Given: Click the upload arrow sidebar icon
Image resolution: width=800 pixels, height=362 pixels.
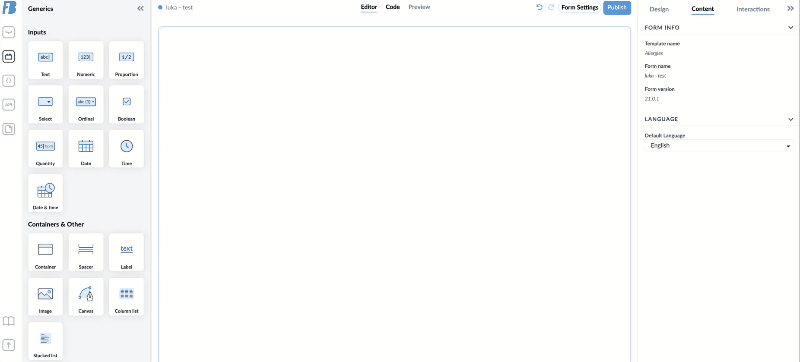Looking at the screenshot, I should (x=9, y=345).
